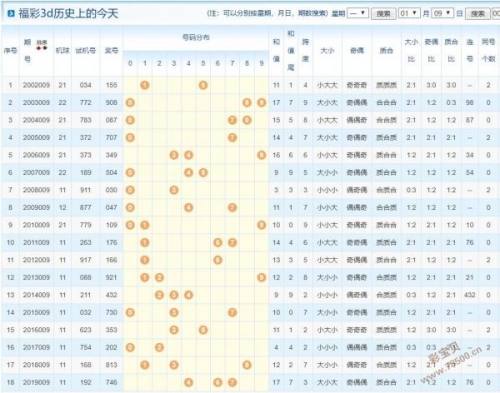500x393 pixels.
Task: Click prize number 349
Action: pyautogui.click(x=111, y=155)
